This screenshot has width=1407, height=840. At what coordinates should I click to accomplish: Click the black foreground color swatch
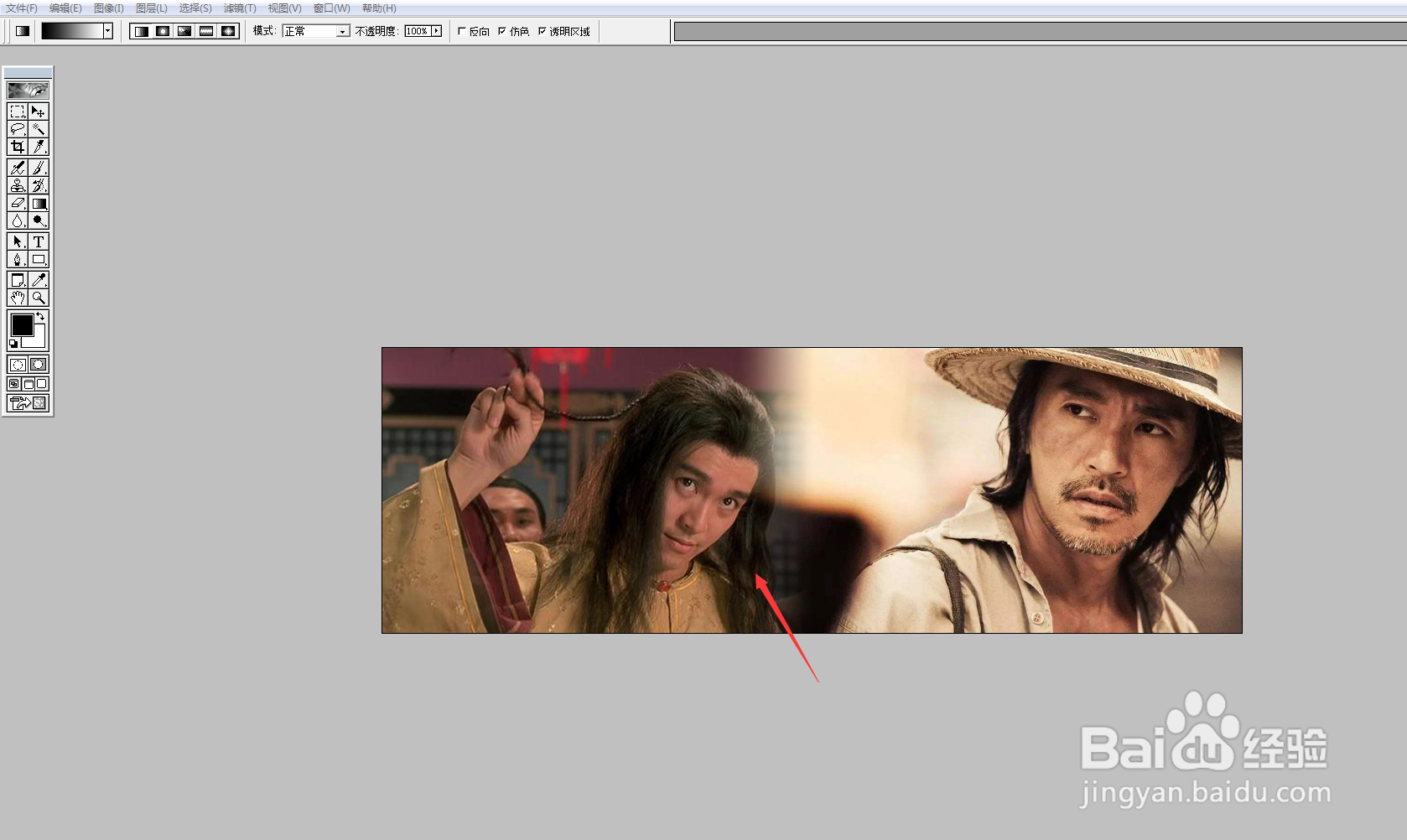click(22, 324)
